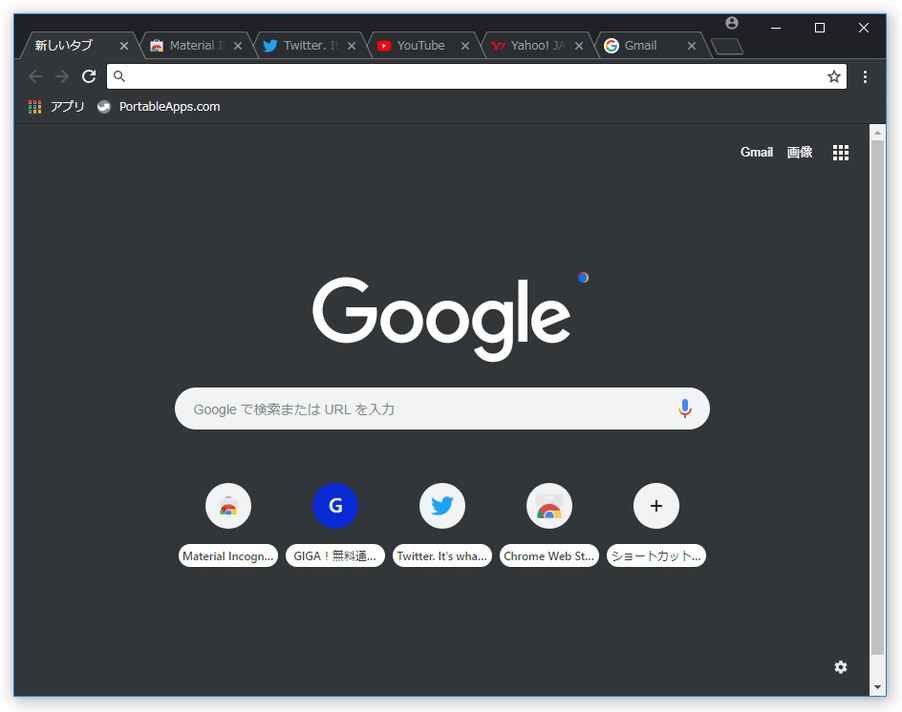This screenshot has height=712, width=902.
Task: Go forward using the forward arrow
Action: click(x=62, y=76)
